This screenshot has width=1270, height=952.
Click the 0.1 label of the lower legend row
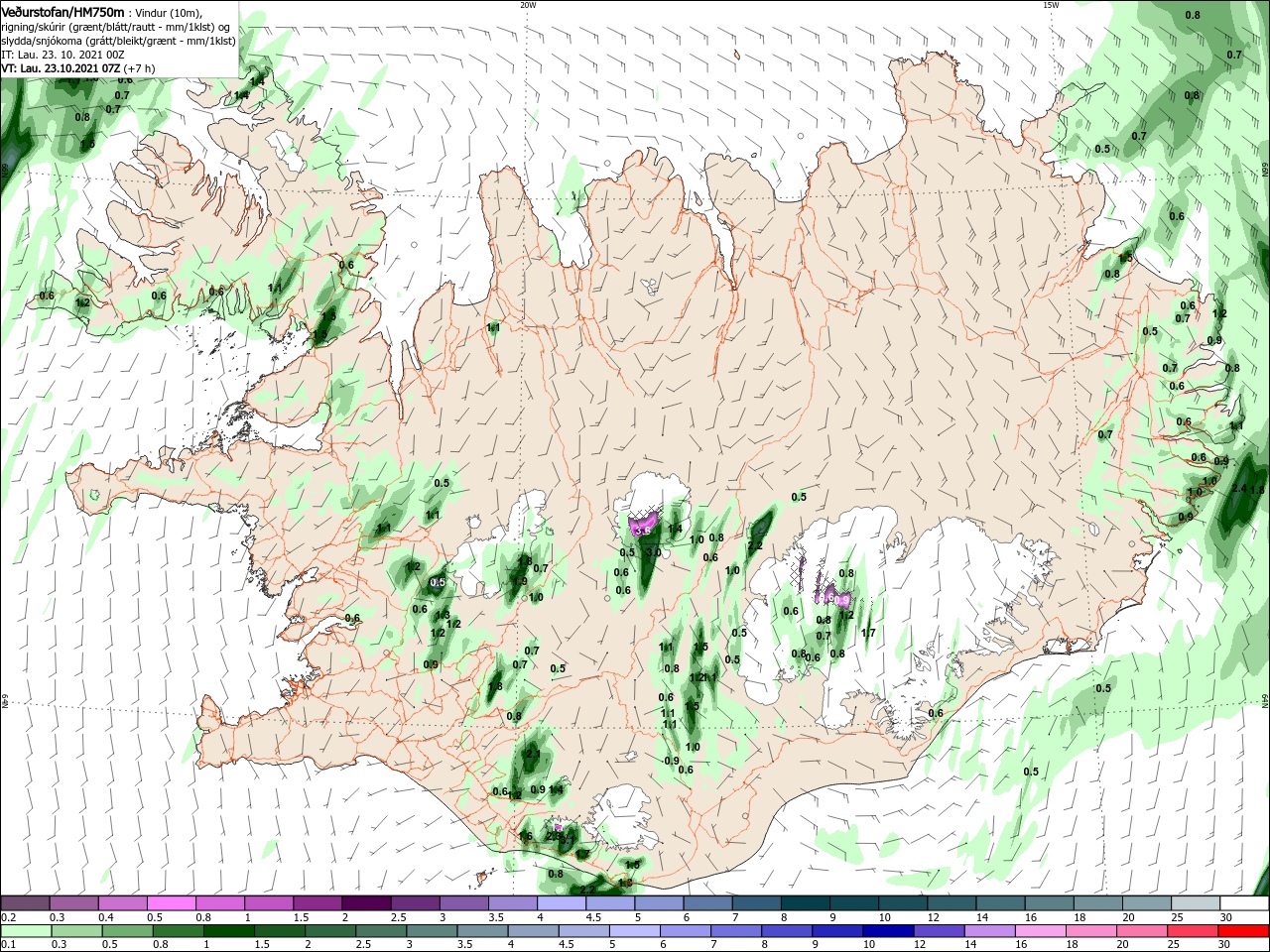coord(9,945)
